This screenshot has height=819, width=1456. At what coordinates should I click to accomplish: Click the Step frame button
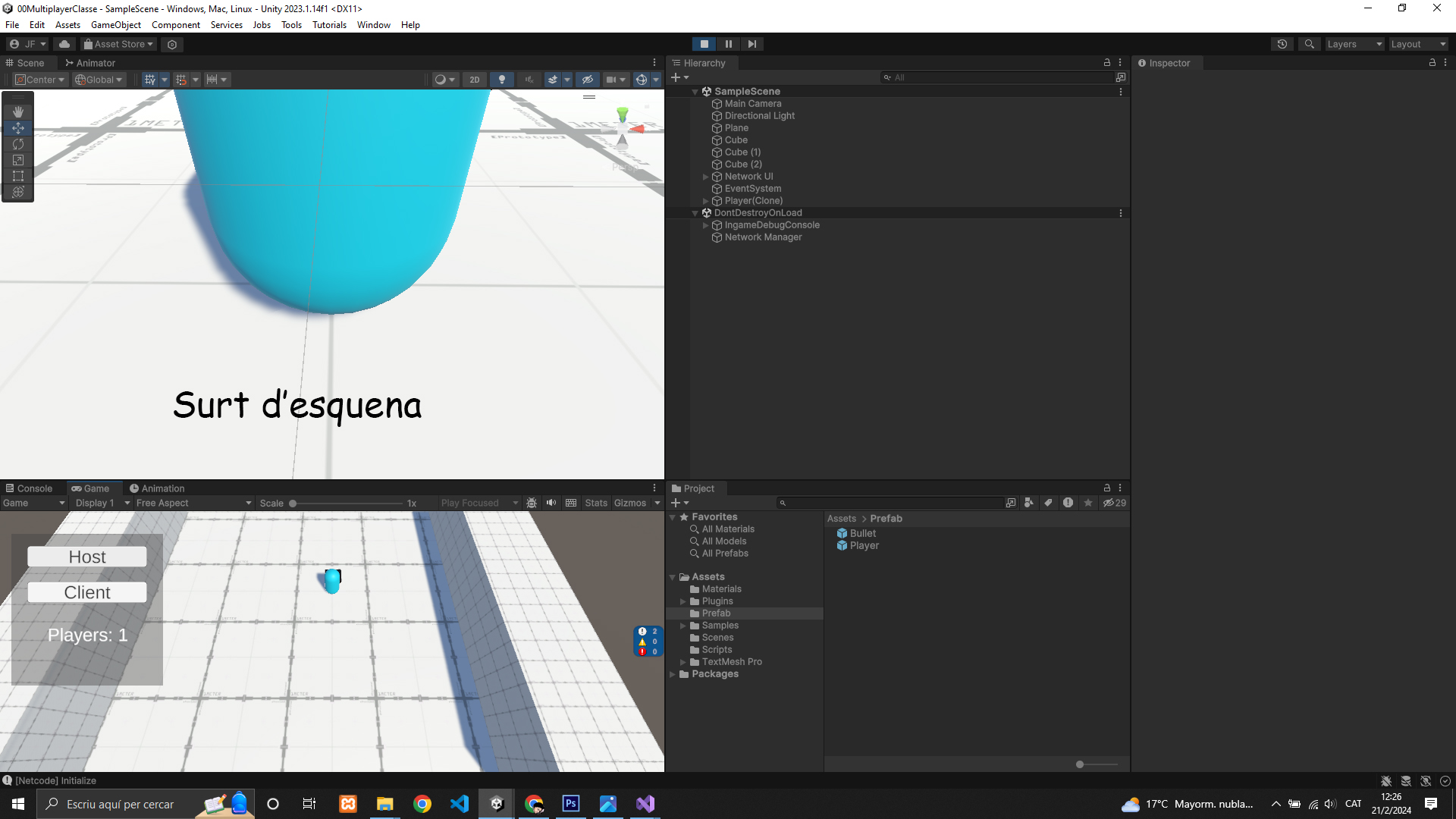(x=752, y=44)
